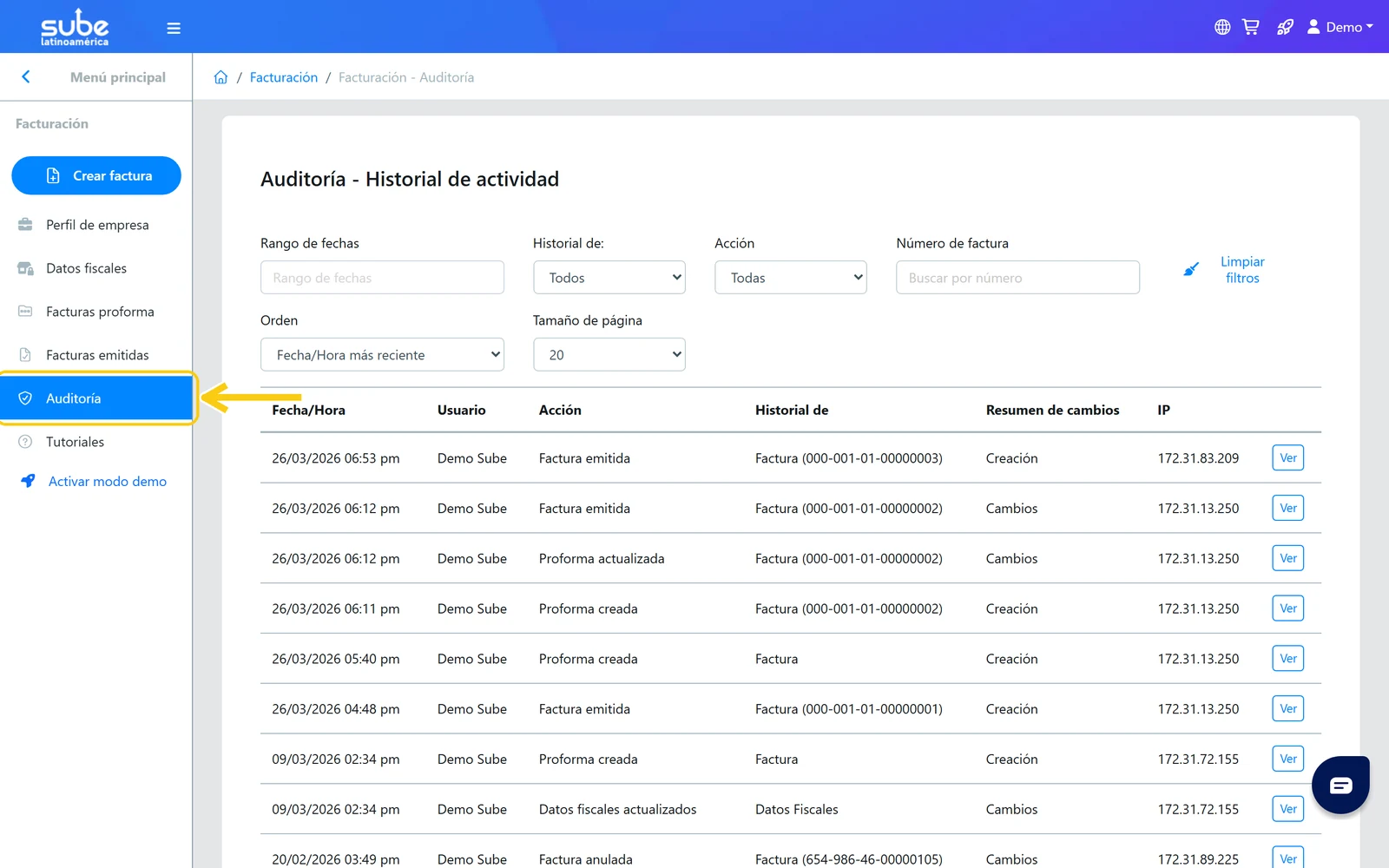This screenshot has height=868, width=1389.
Task: Click the Perfil de empresa briefcase icon
Action: (25, 225)
